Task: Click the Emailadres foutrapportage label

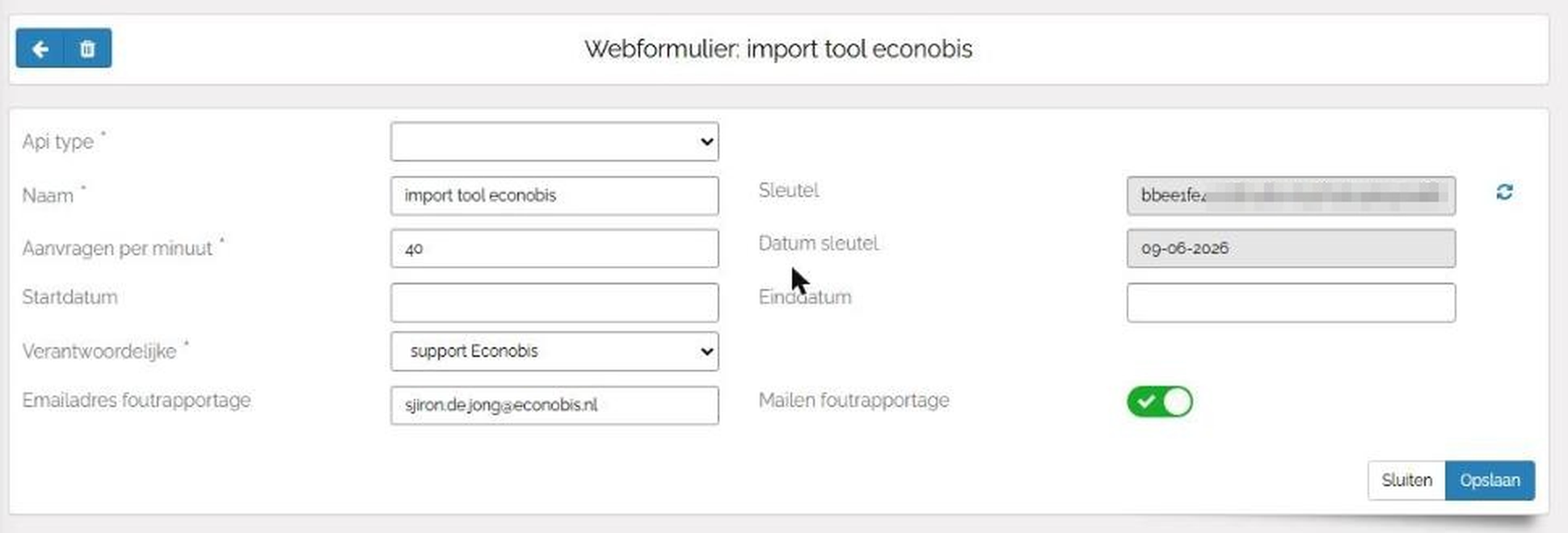Action: (x=137, y=401)
